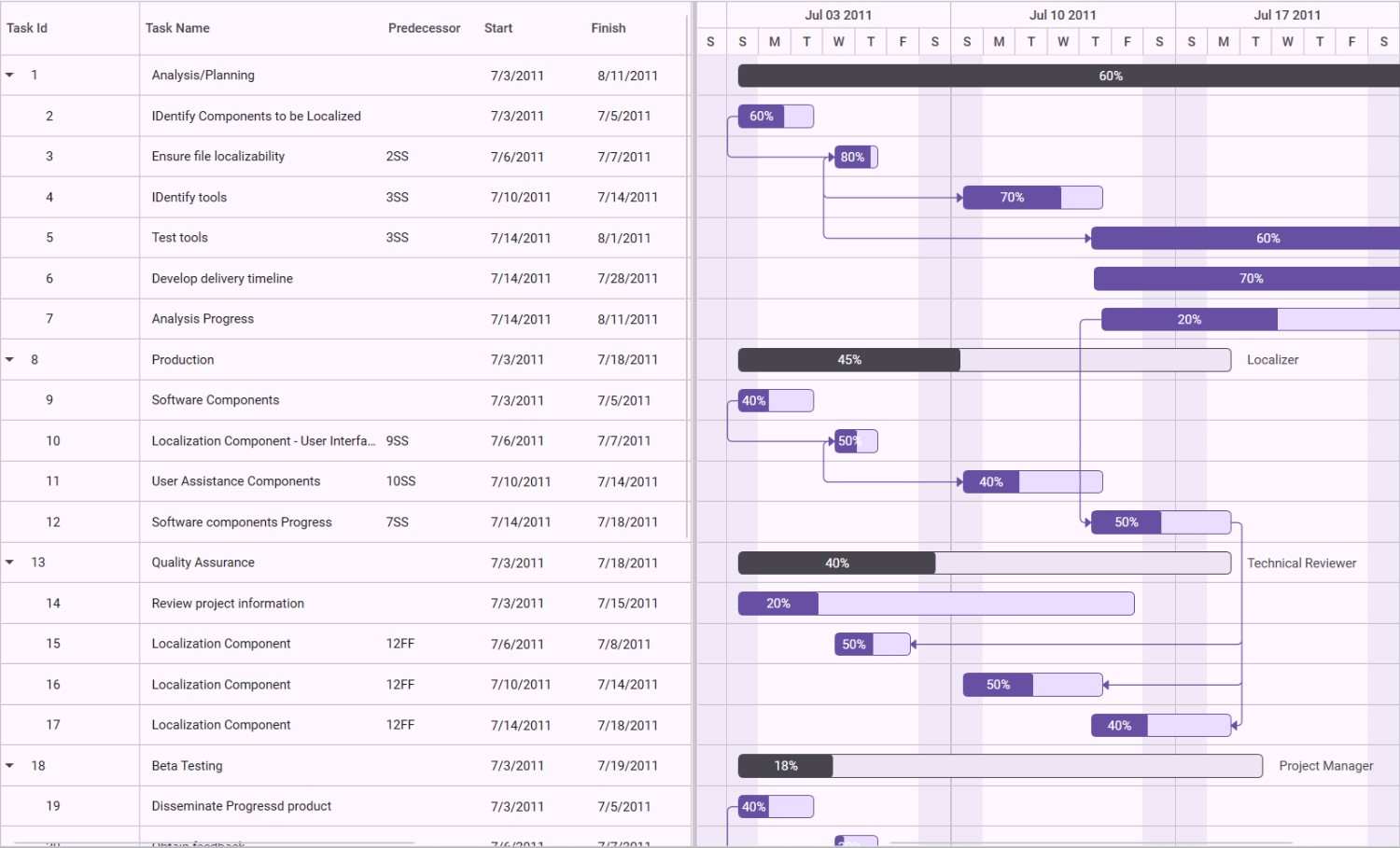The width and height of the screenshot is (1400, 848).
Task: Select Develop delivery timeline 70% taskbar
Action: (1247, 279)
